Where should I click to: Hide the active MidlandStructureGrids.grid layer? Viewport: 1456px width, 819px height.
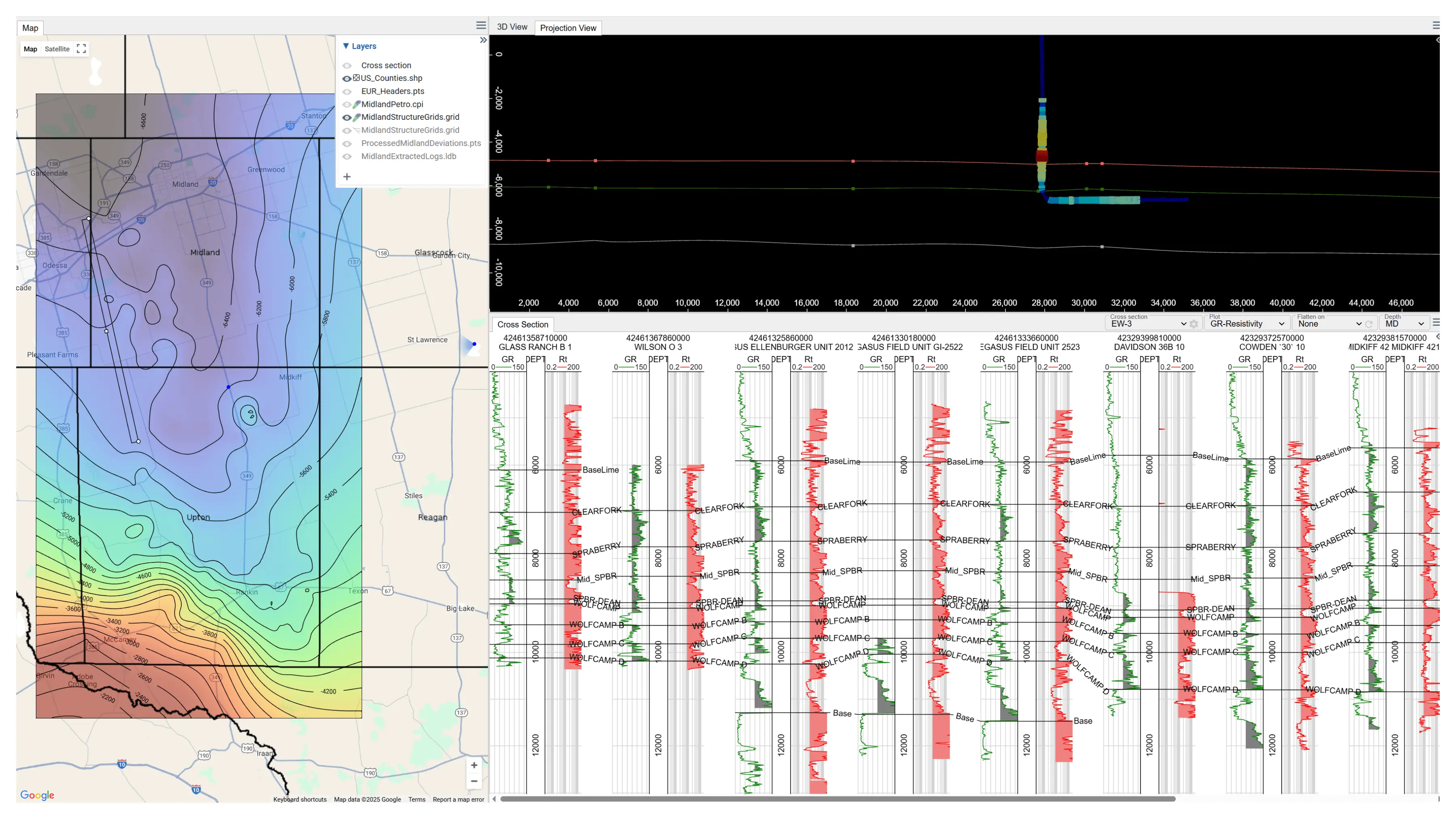tap(347, 118)
